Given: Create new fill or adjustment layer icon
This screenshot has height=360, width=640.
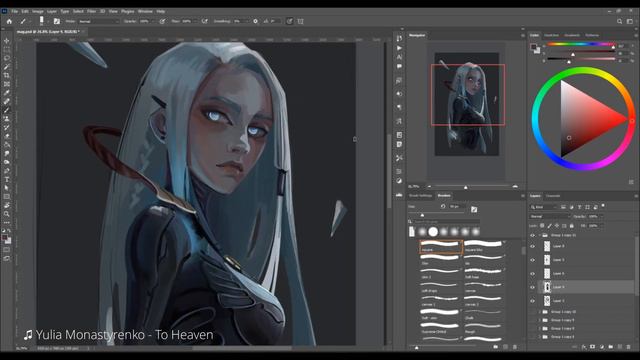Looking at the screenshot, I should click(x=602, y=347).
